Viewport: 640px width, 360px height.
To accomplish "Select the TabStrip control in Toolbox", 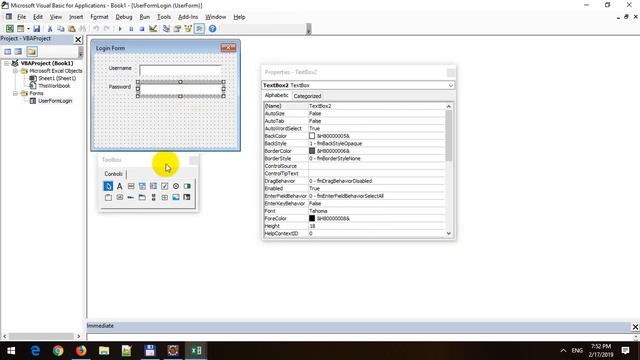I will point(131,198).
